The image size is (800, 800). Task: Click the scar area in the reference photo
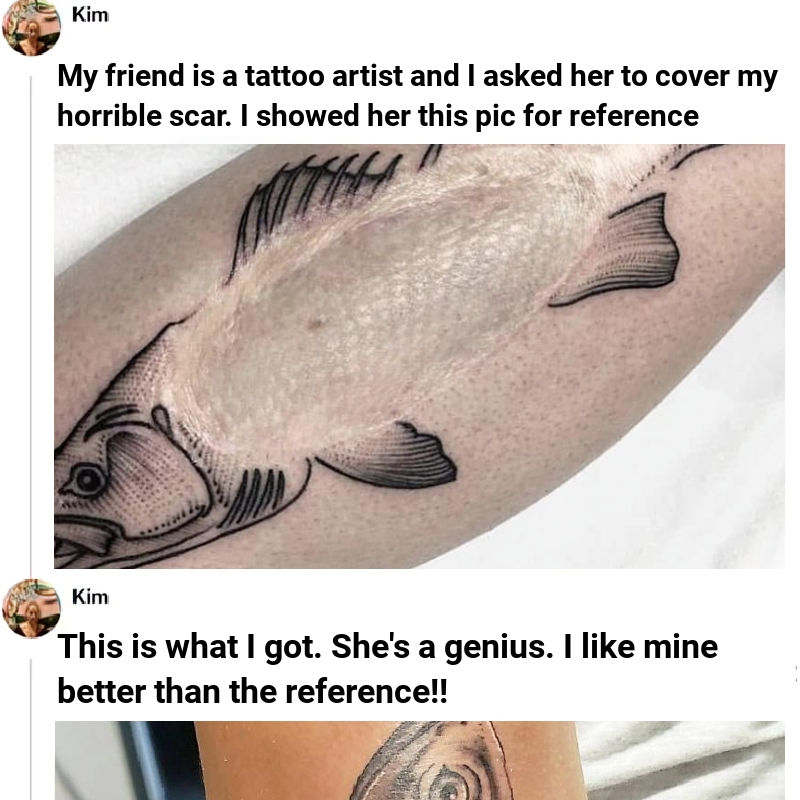coord(388,306)
